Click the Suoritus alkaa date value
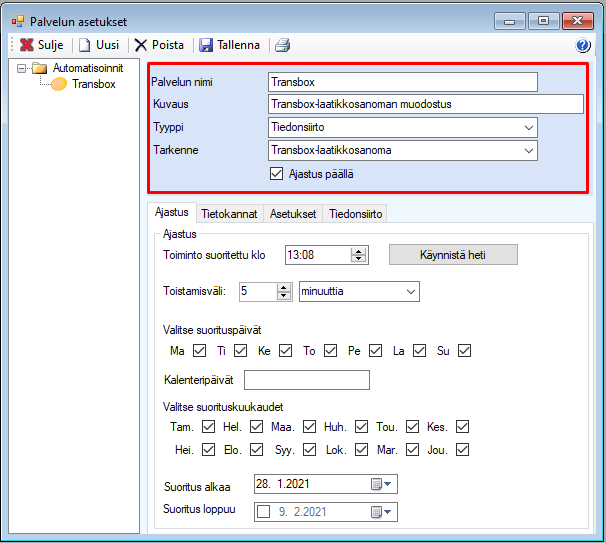 coord(283,484)
